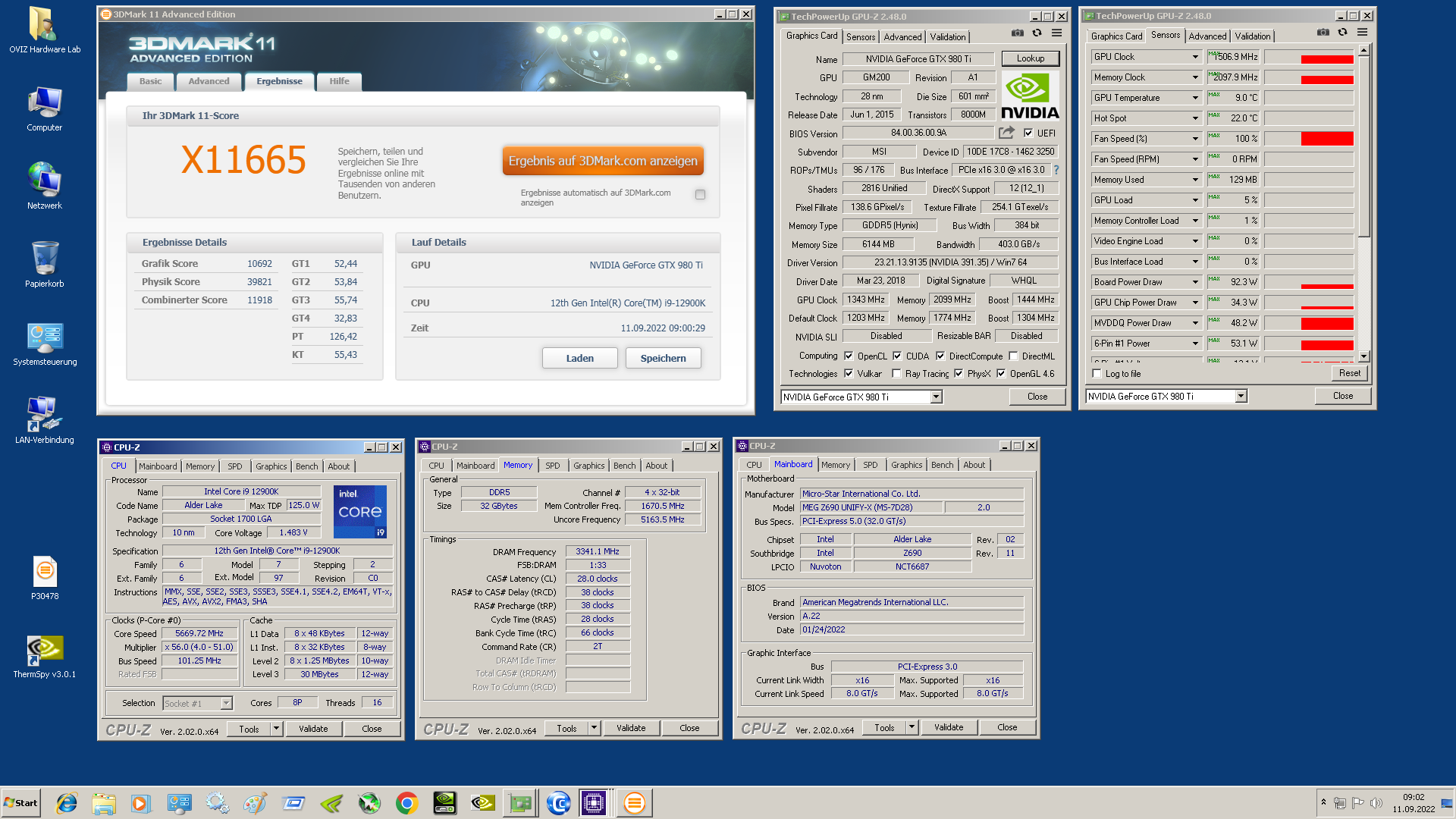Image resolution: width=1456 pixels, height=819 pixels.
Task: Click screenshot camera icon in GPU-Z Graphics Card window
Action: point(1018,33)
